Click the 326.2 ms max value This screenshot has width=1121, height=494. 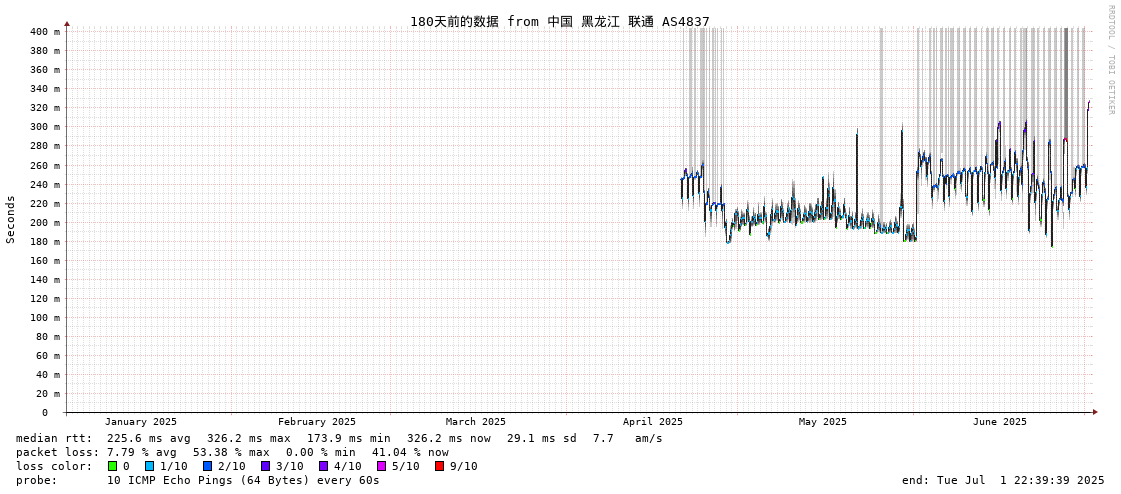(249, 438)
